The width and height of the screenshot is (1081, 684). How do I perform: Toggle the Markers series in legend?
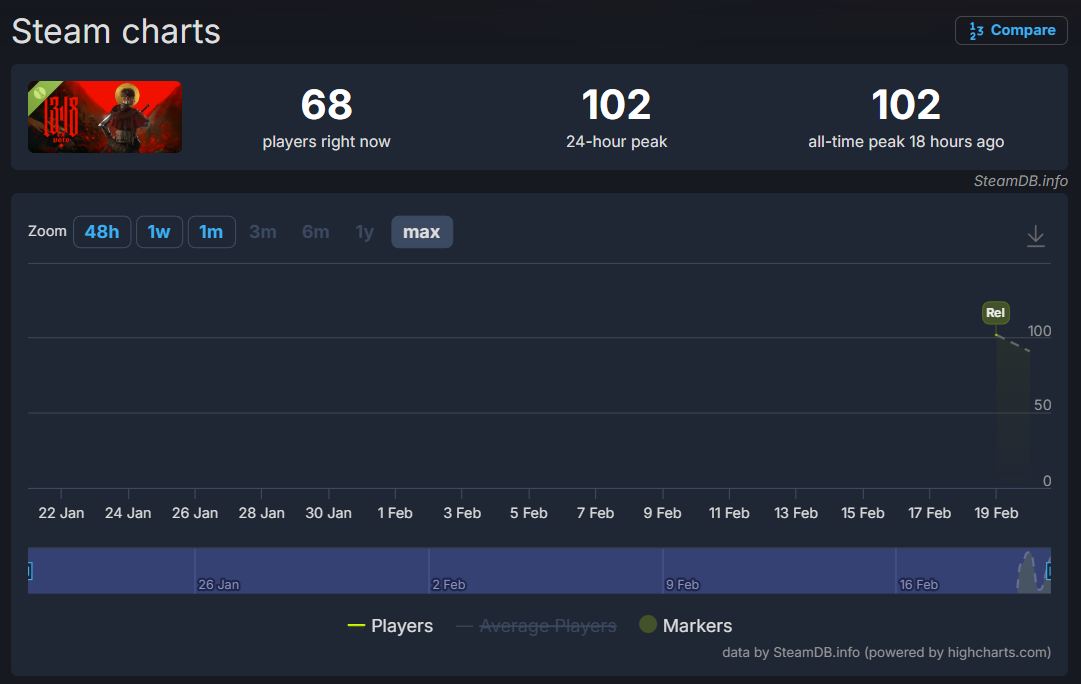point(685,625)
